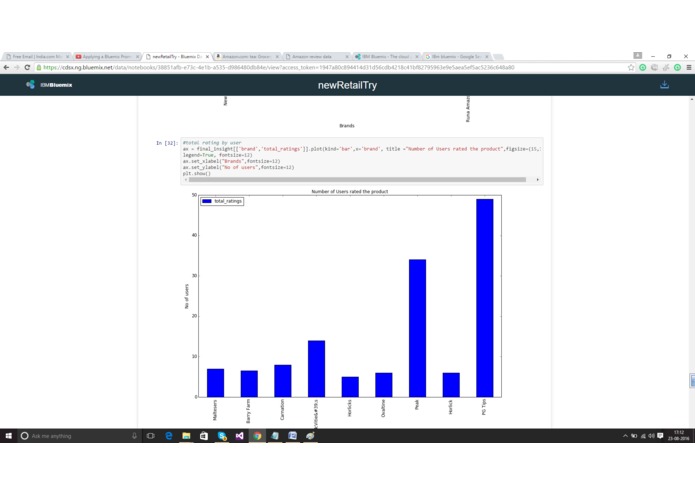Show hidden system tray icons
The image size is (695, 494).
pos(625,436)
